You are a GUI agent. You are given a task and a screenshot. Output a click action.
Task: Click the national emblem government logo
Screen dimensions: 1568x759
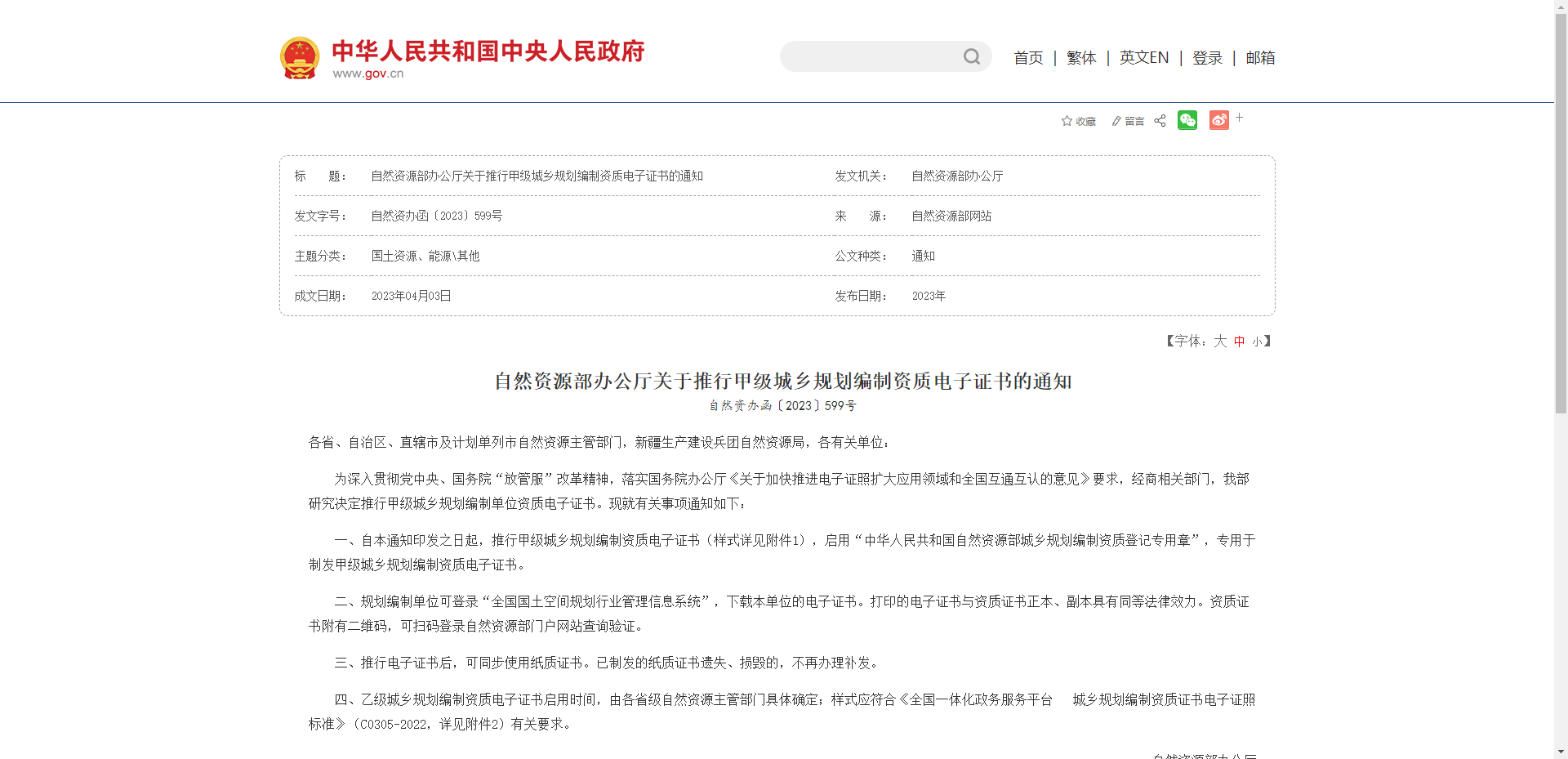tap(300, 57)
